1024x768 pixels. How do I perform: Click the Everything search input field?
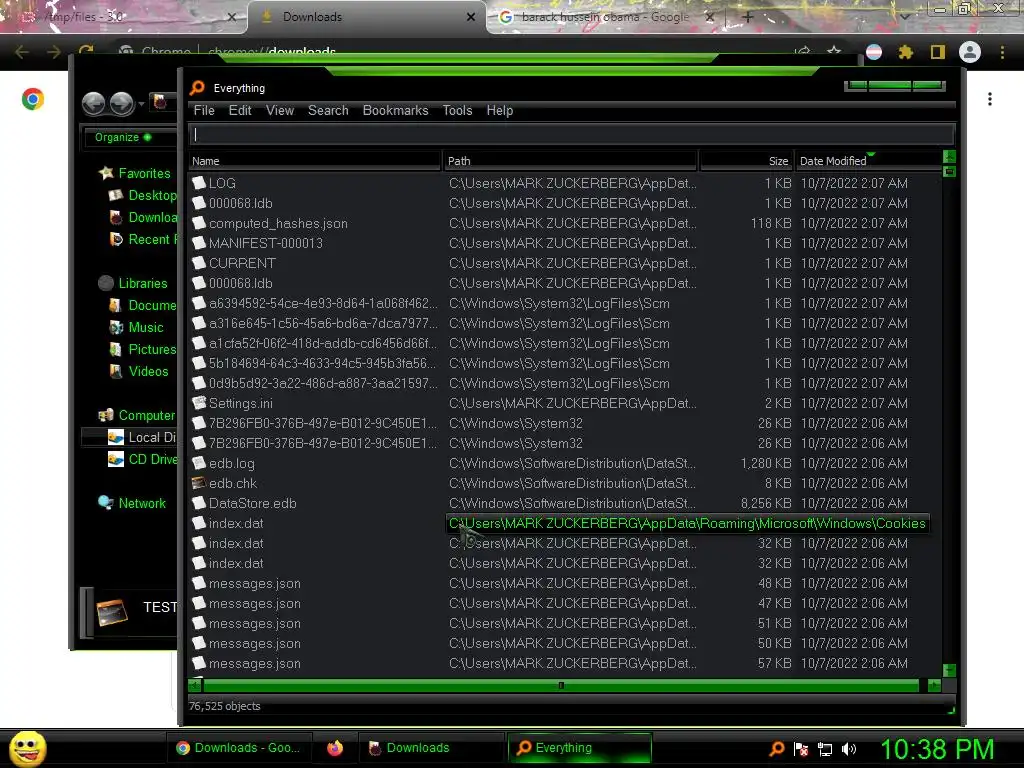pyautogui.click(x=572, y=135)
